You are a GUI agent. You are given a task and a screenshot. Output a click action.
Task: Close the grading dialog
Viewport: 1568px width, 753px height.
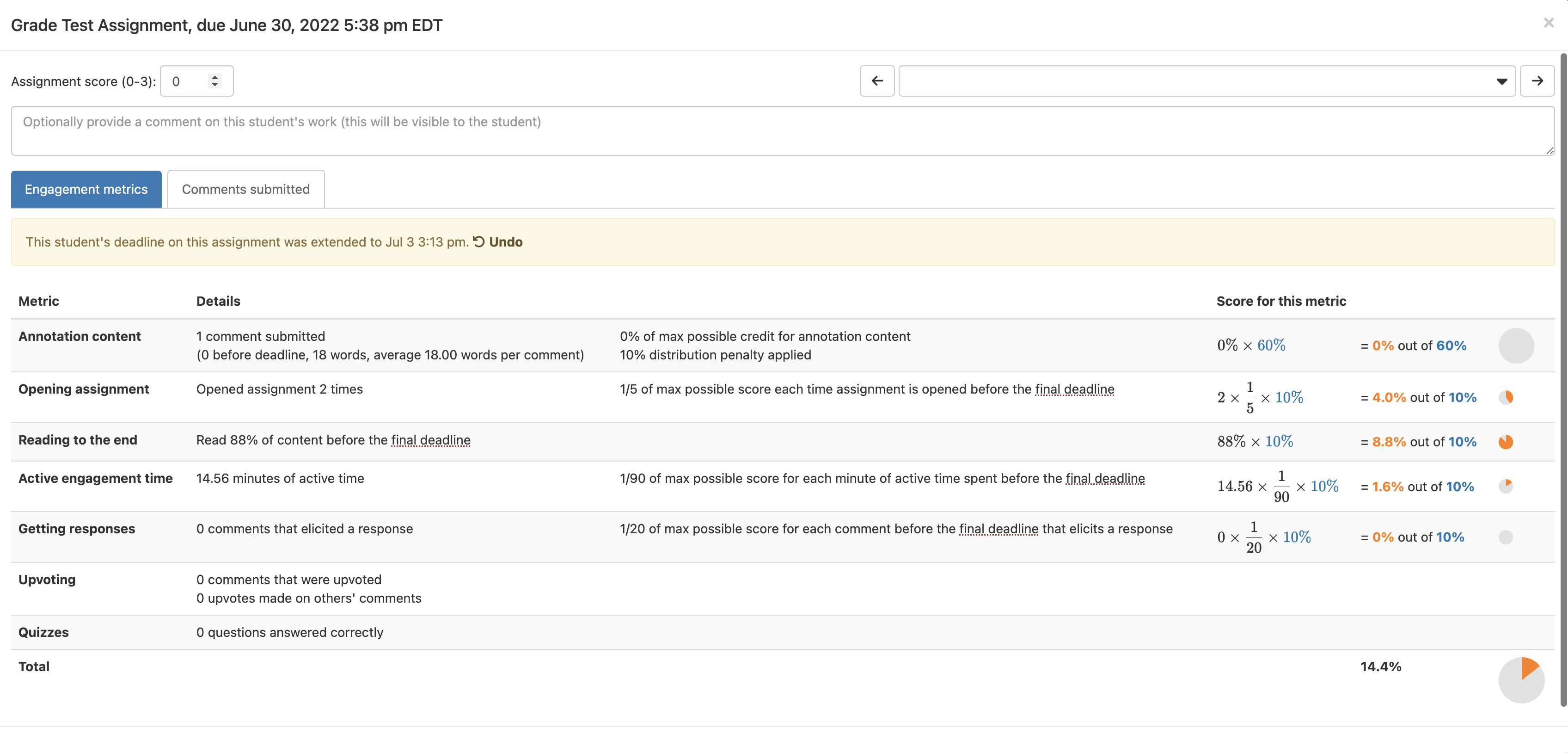pos(1549,23)
